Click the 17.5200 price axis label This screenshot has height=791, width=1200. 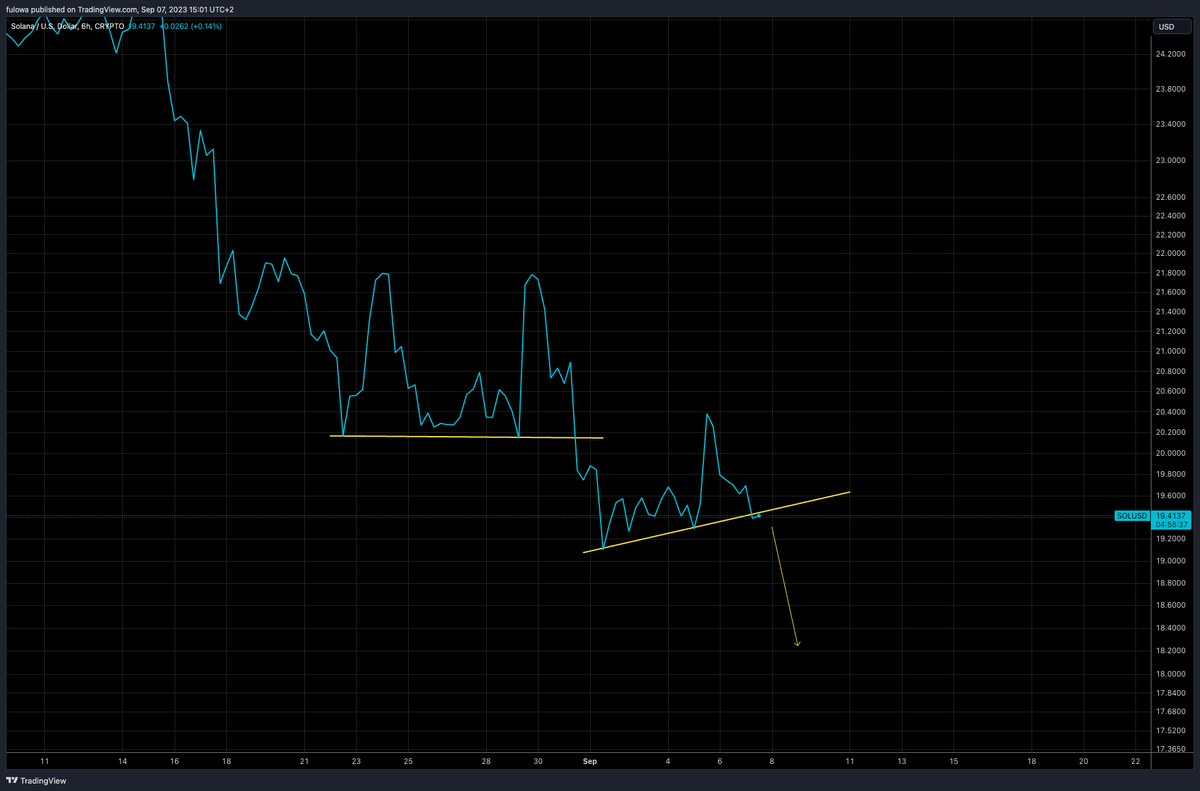(1171, 731)
